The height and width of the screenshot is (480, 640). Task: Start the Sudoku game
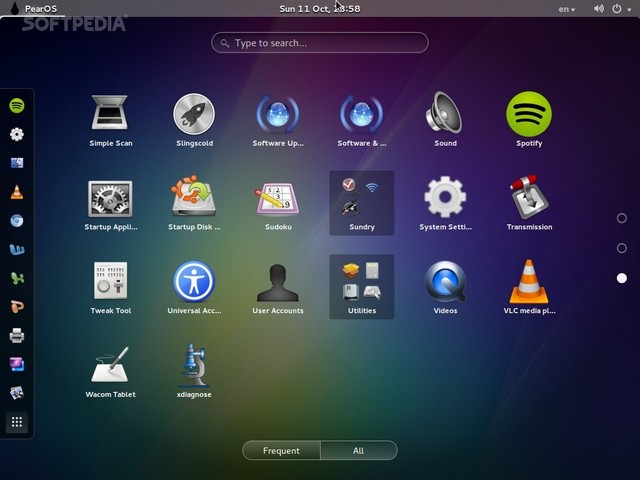(x=278, y=203)
